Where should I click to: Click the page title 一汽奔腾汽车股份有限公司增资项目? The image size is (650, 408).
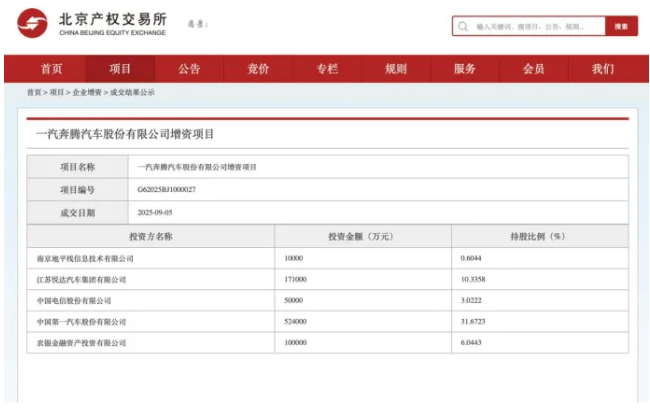(x=125, y=134)
